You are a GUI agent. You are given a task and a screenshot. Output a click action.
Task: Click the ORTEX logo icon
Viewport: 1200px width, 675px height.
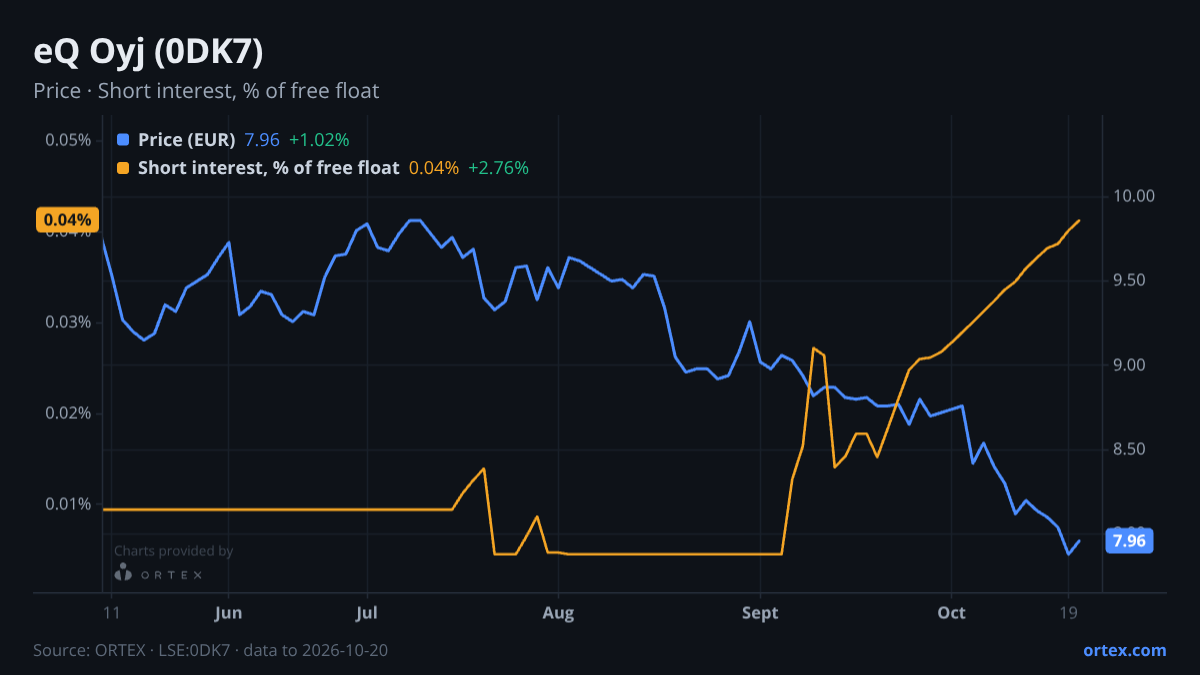tap(123, 573)
